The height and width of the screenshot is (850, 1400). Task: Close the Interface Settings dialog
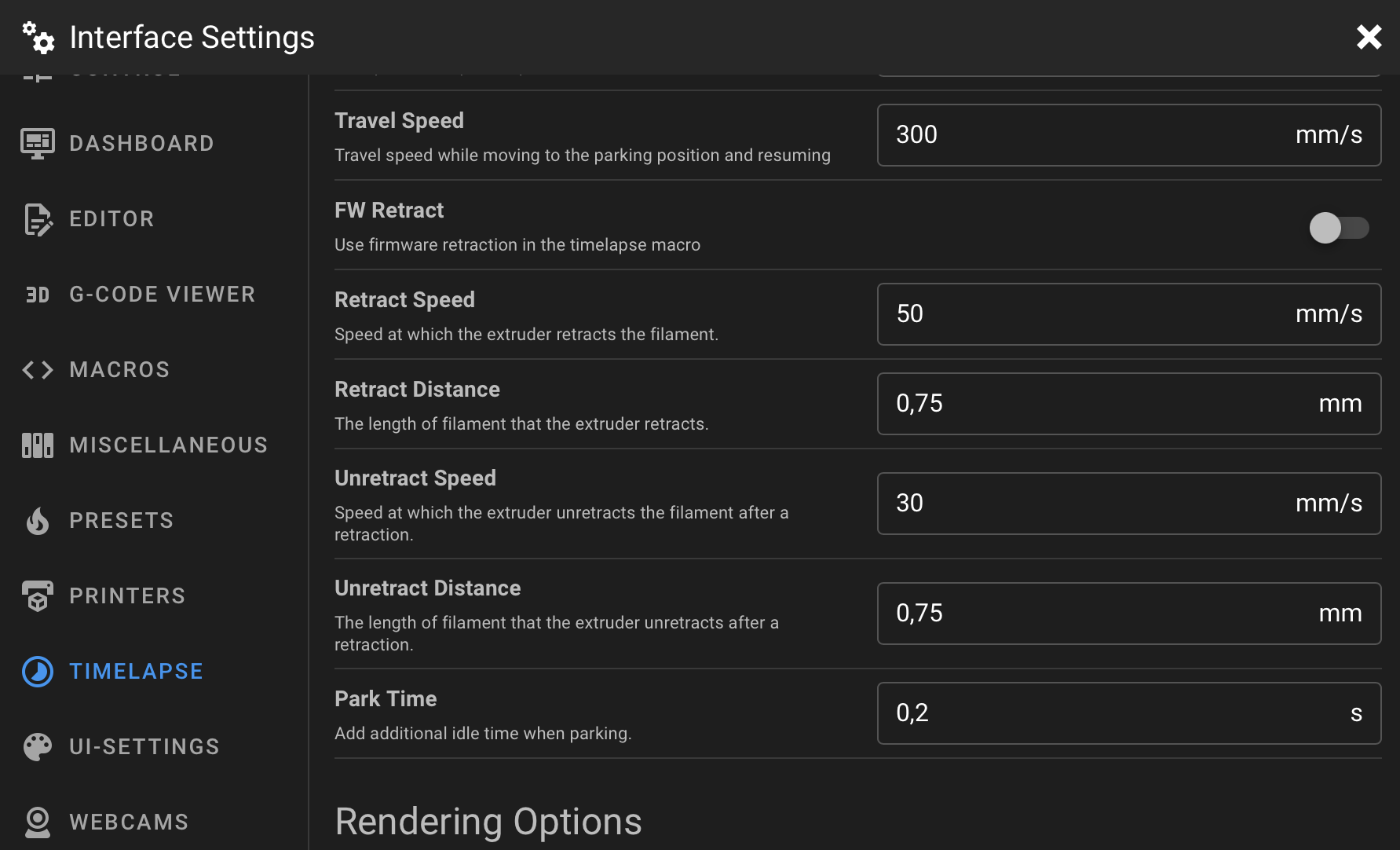click(1369, 37)
